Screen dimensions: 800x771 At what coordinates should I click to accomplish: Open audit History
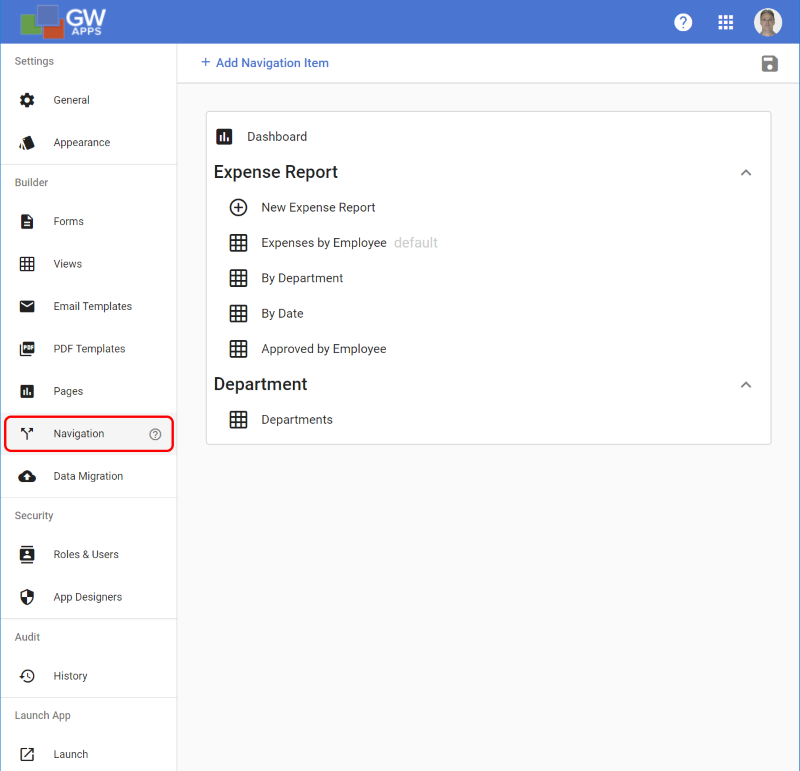(89, 676)
